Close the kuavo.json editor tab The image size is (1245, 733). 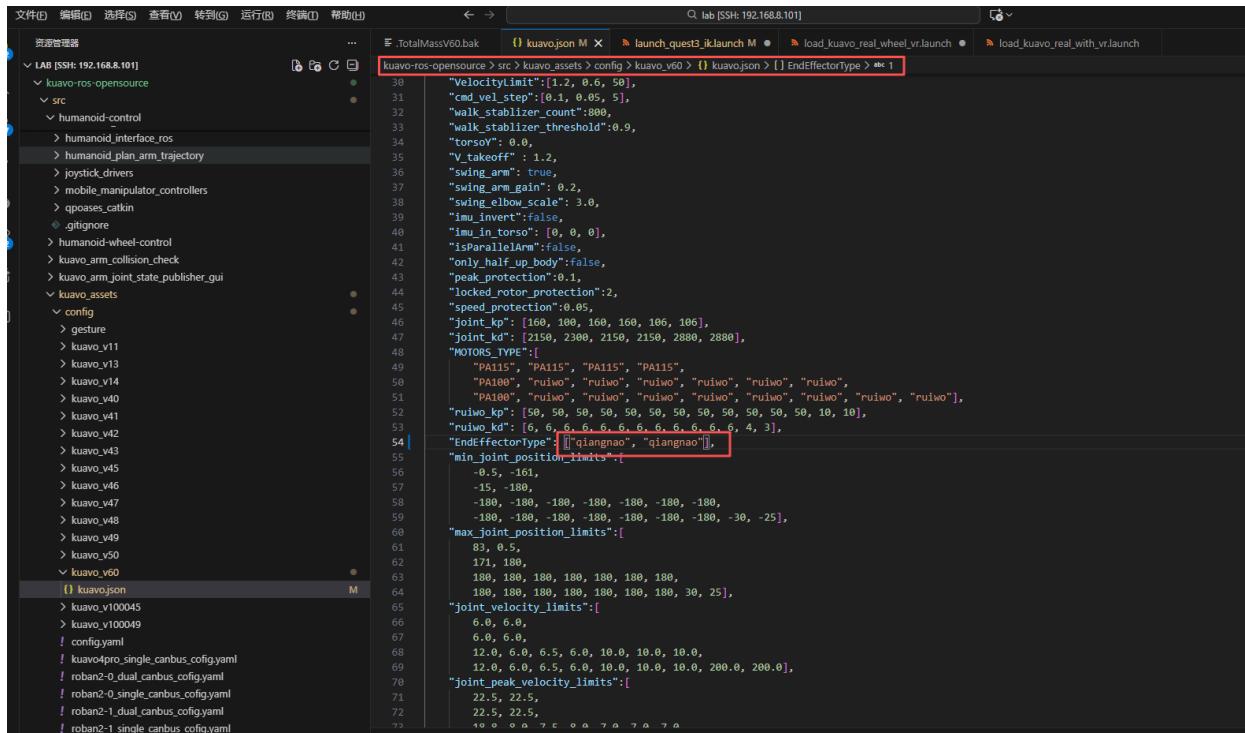(x=597, y=44)
